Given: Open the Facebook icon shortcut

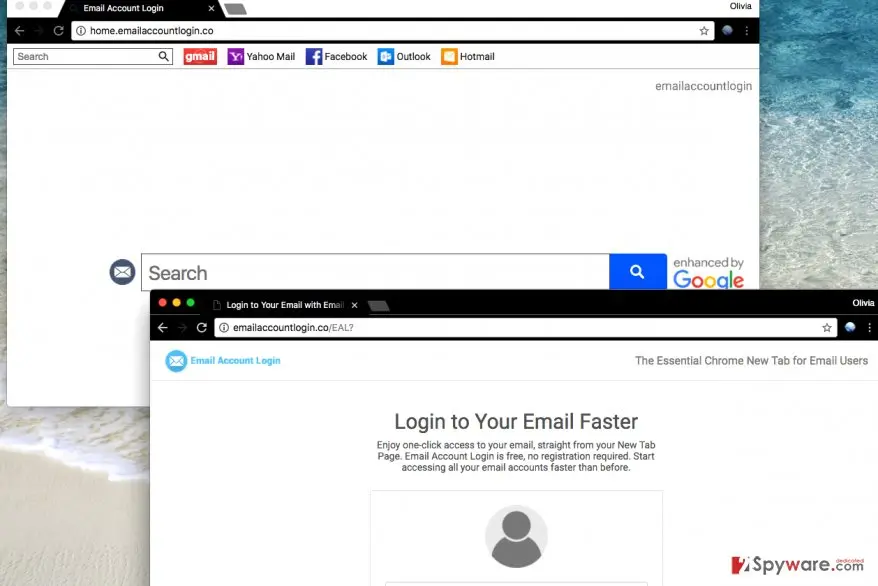Looking at the screenshot, I should pyautogui.click(x=314, y=57).
